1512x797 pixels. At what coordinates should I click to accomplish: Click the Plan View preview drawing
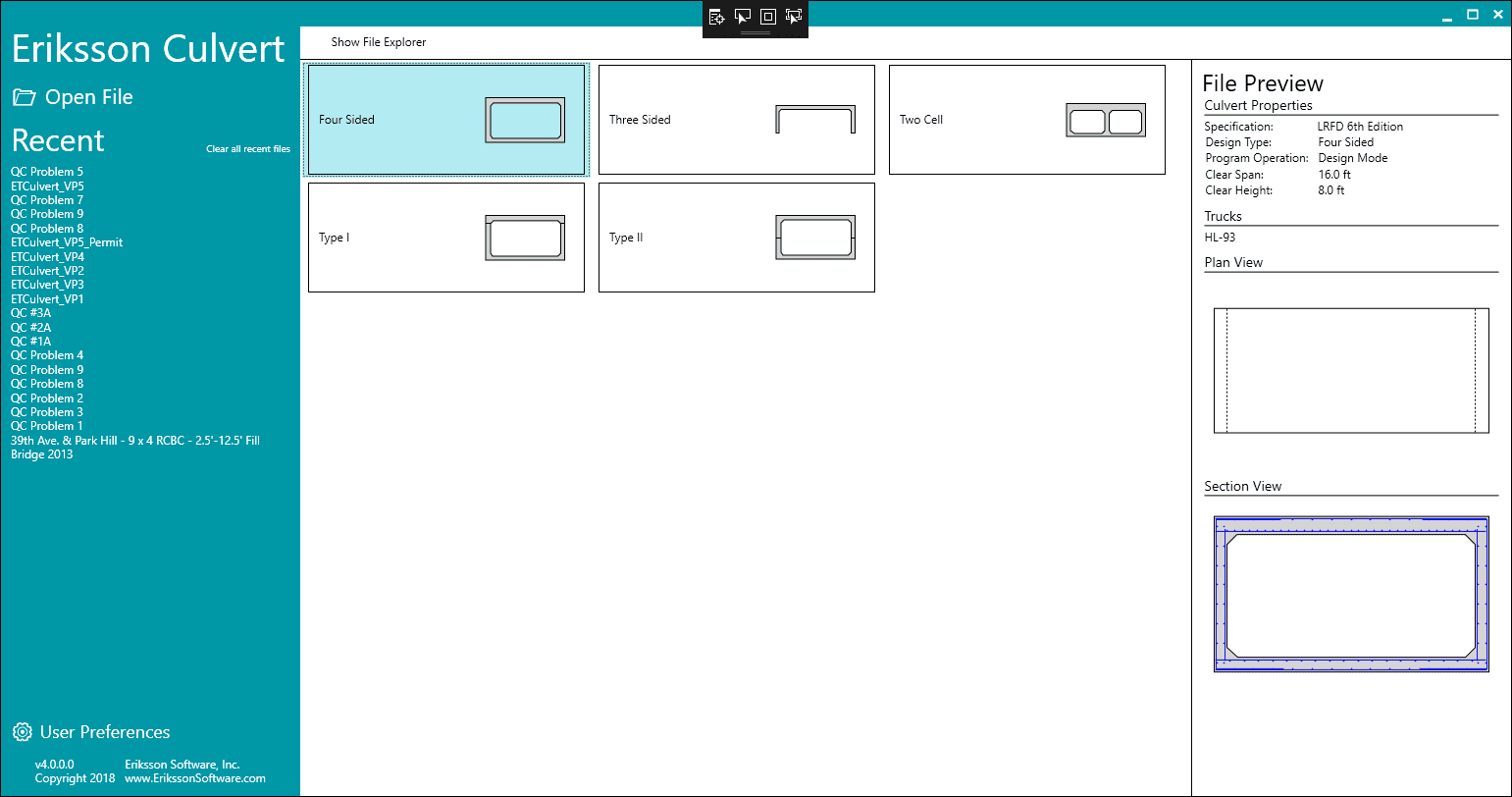point(1351,370)
